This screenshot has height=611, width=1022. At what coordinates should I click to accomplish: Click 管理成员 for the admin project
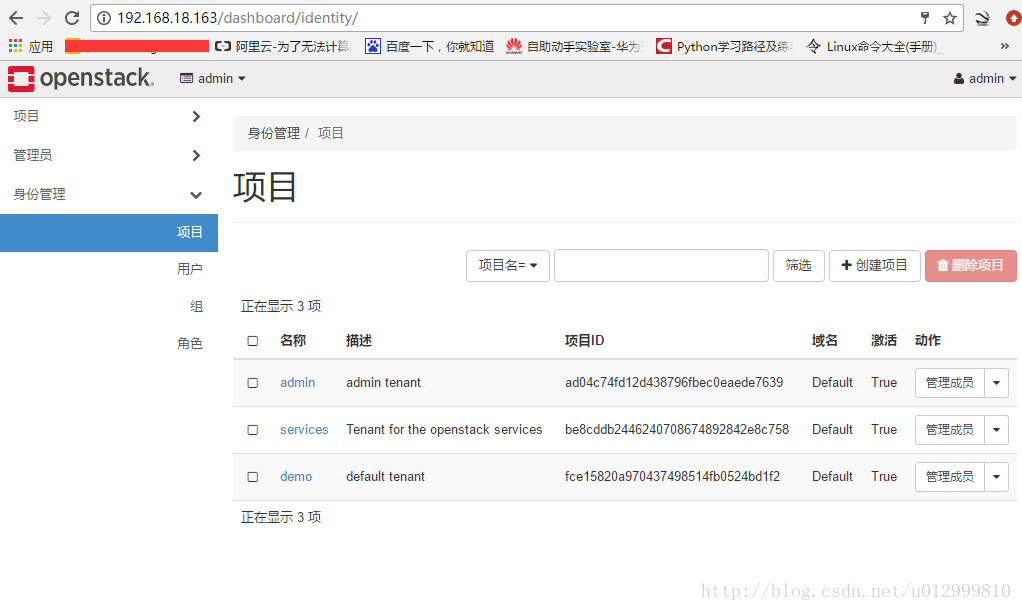point(950,383)
